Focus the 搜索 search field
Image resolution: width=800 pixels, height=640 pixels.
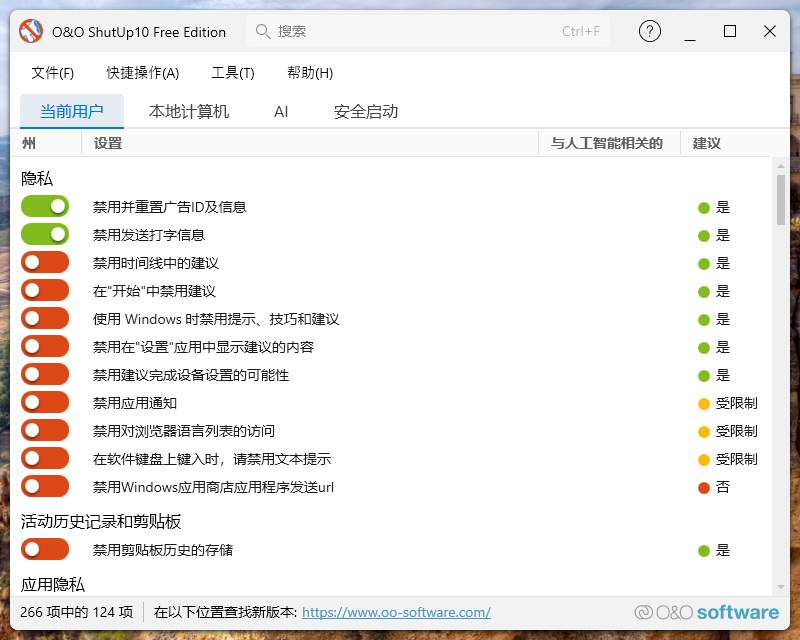coord(428,32)
